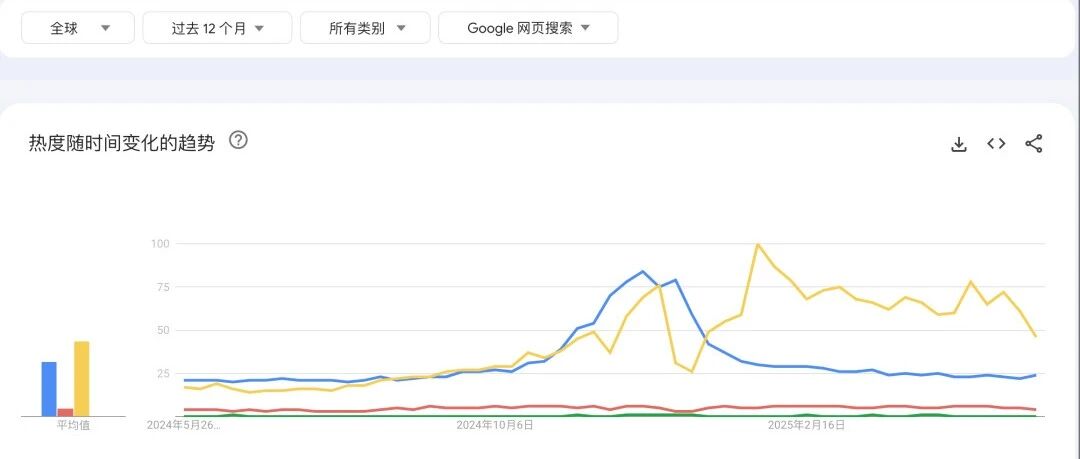Click the right end of the yellow line
This screenshot has width=1080, height=459.
[x=1036, y=336]
